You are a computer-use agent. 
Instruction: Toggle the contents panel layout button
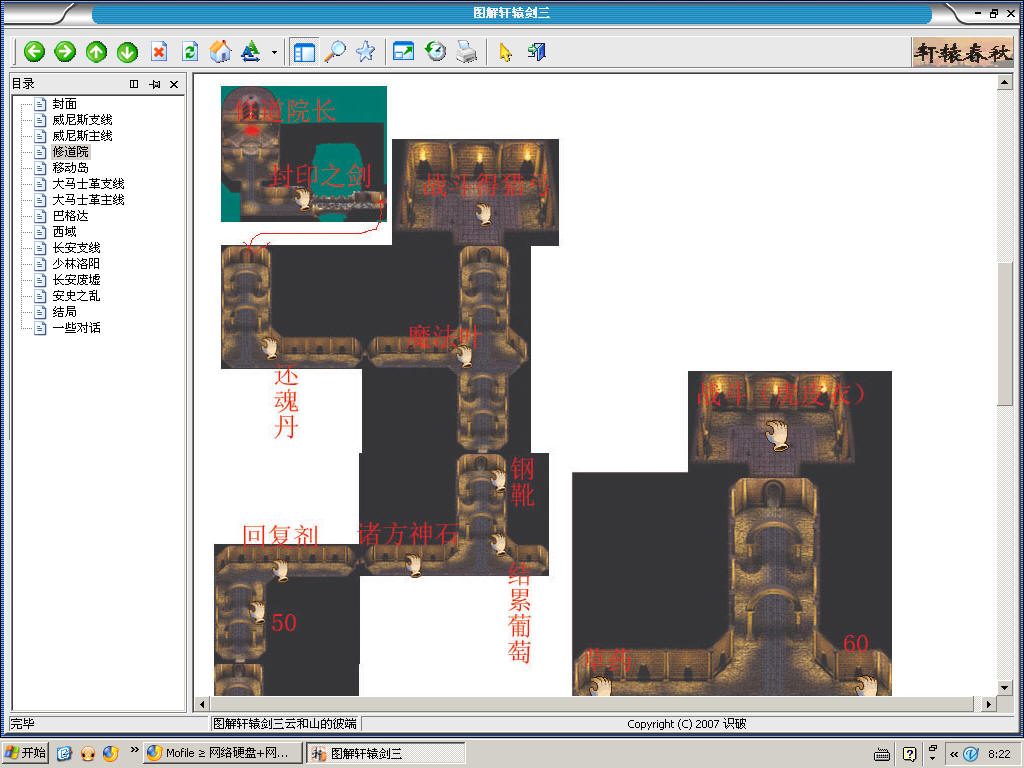pyautogui.click(x=304, y=52)
